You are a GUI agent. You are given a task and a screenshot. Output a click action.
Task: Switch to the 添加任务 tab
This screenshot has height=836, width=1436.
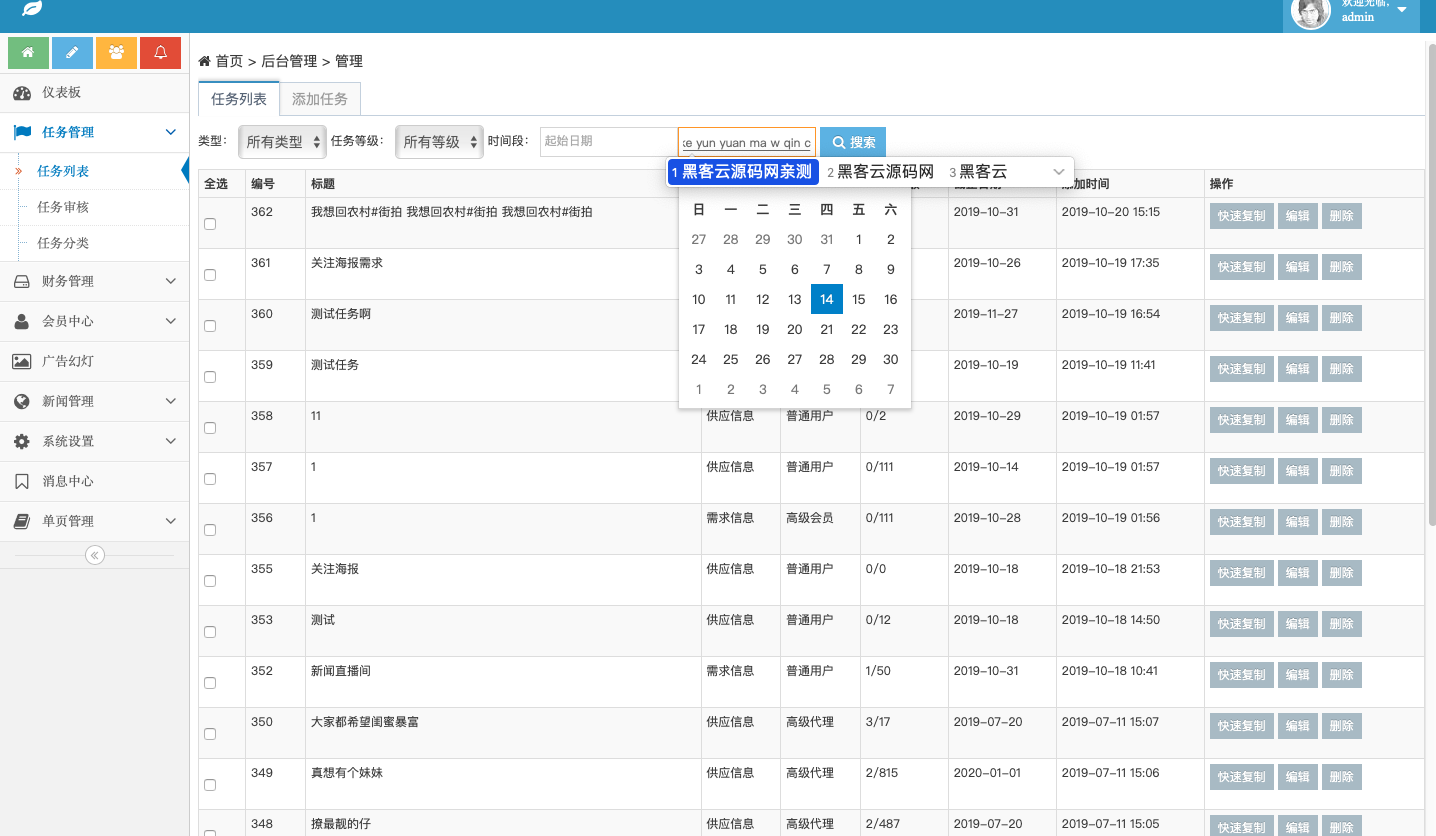point(319,99)
